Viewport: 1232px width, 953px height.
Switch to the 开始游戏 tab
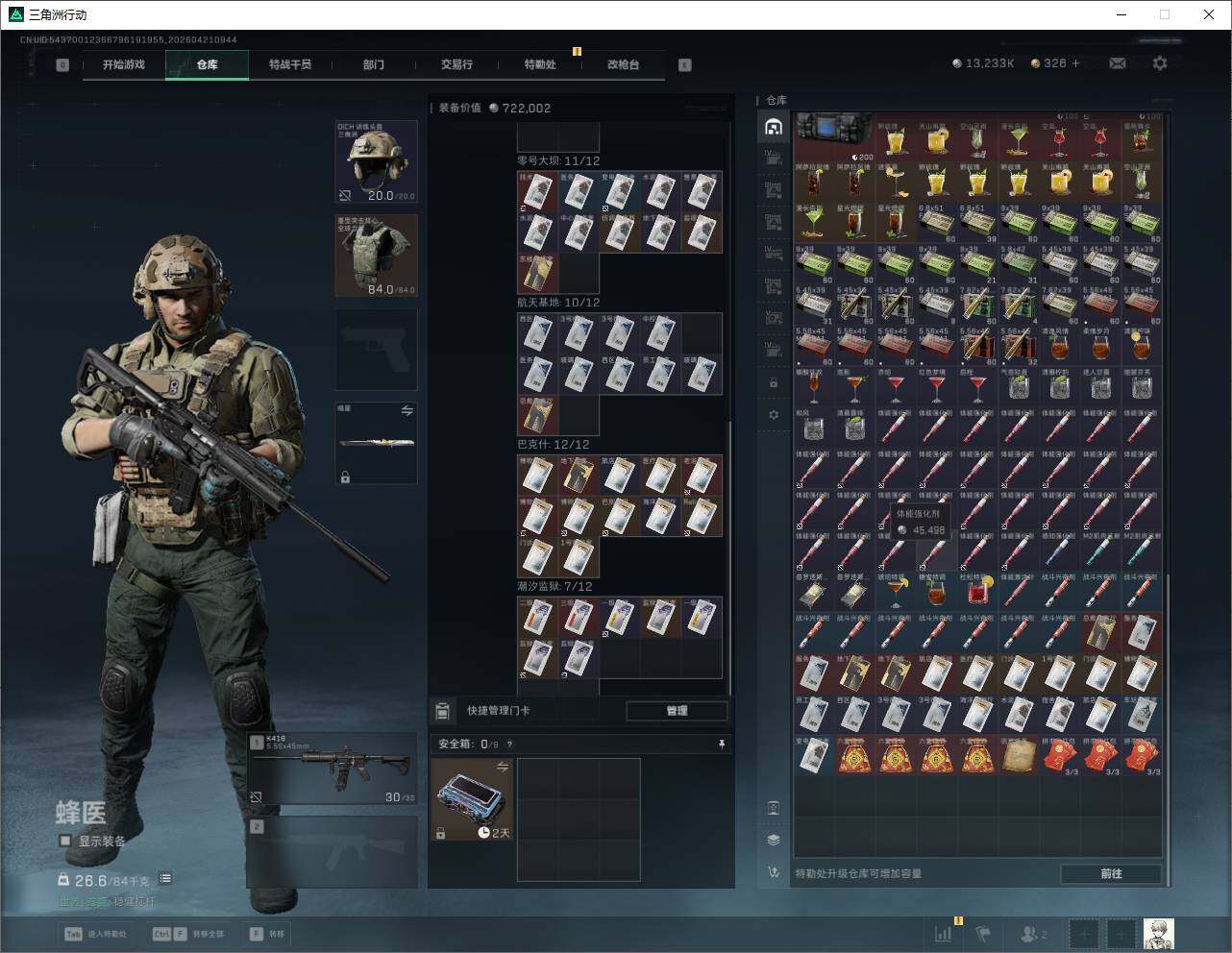click(x=124, y=64)
